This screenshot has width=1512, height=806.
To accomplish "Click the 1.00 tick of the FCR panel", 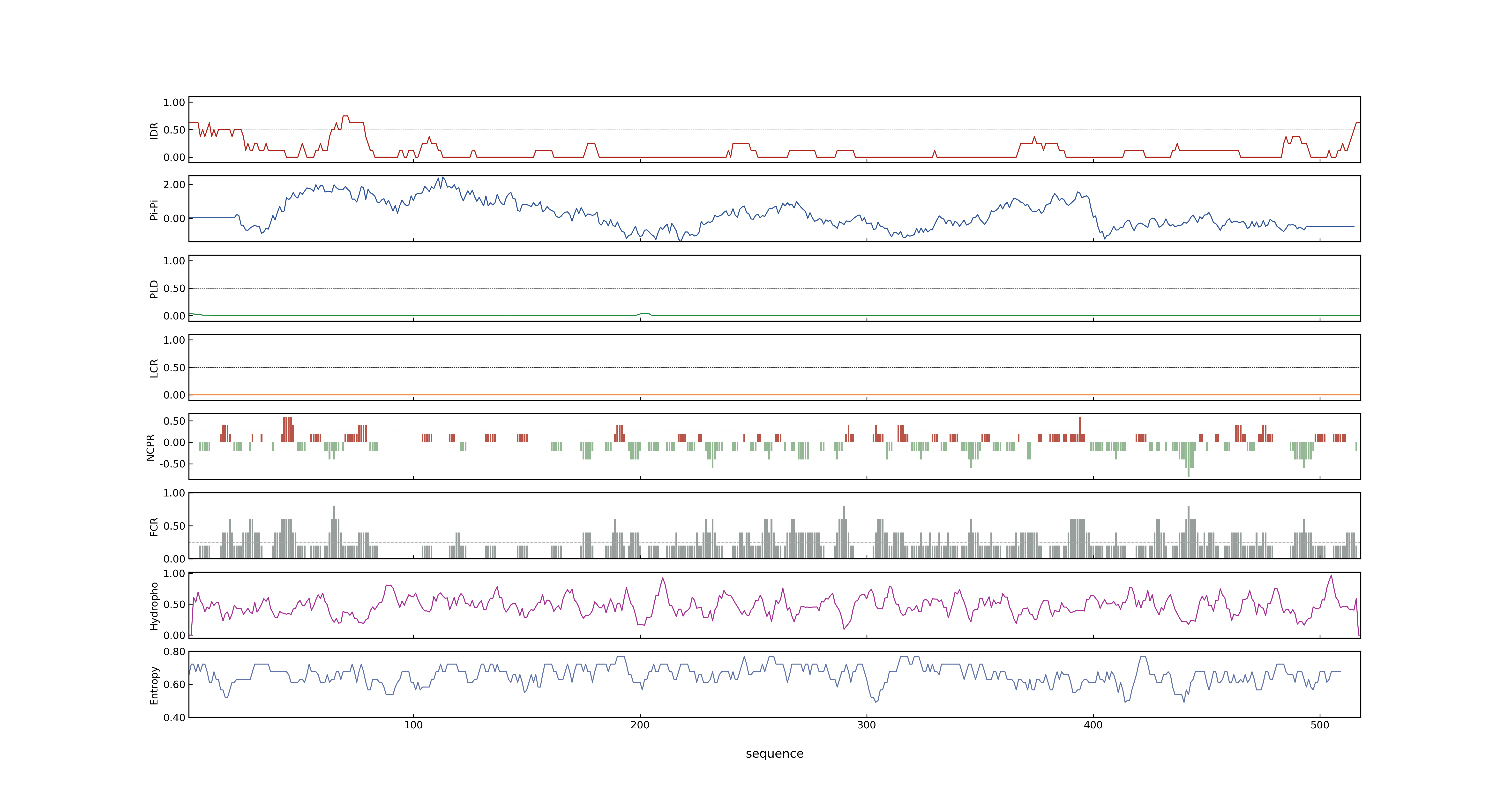I will pos(174,493).
